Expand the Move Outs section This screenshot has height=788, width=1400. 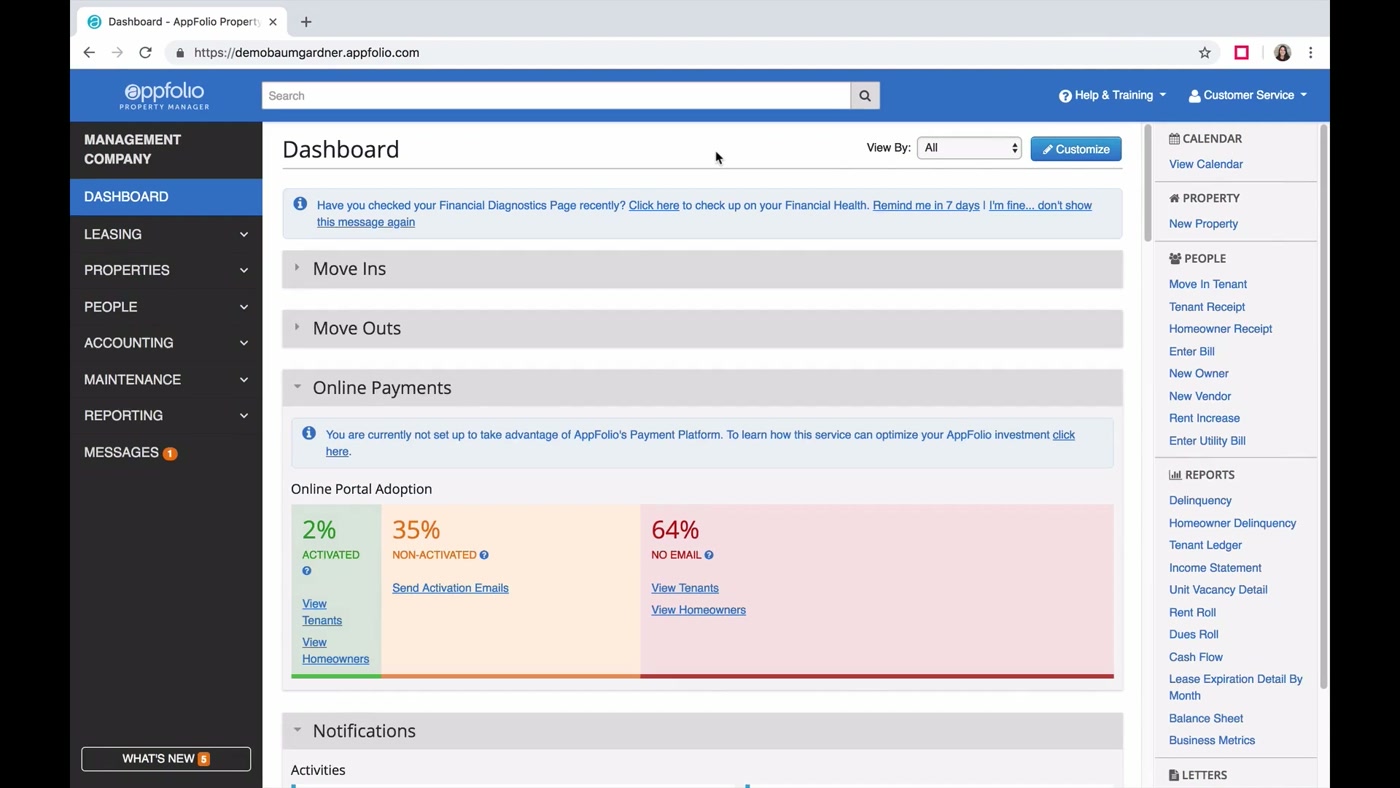pos(702,328)
